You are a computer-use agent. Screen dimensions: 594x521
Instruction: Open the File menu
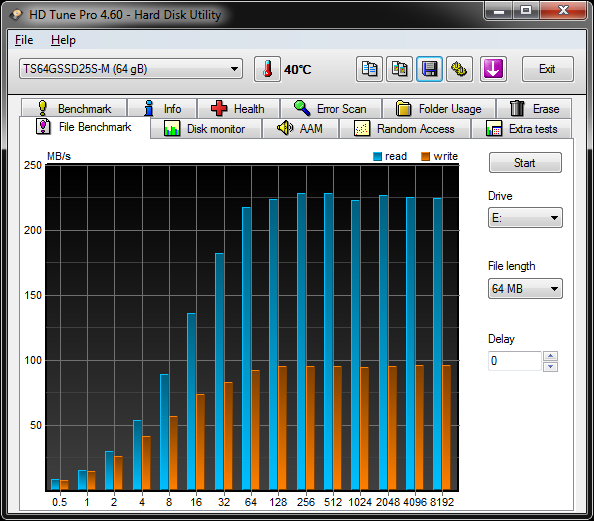[24, 40]
